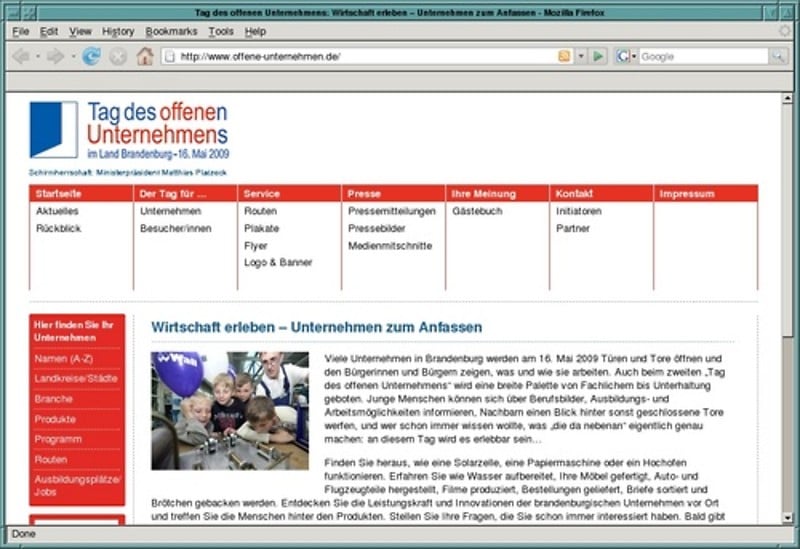The height and width of the screenshot is (549, 800).
Task: Open the Pressebilder link
Action: pyautogui.click(x=377, y=229)
